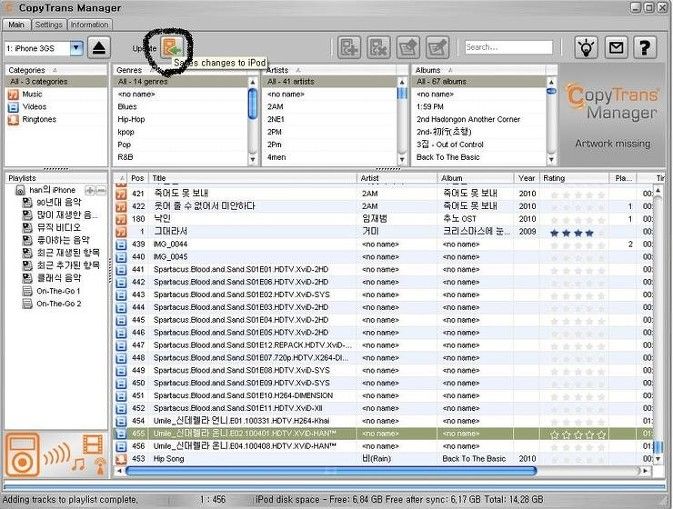Set the star rating on the highlighted row 455

578,435
